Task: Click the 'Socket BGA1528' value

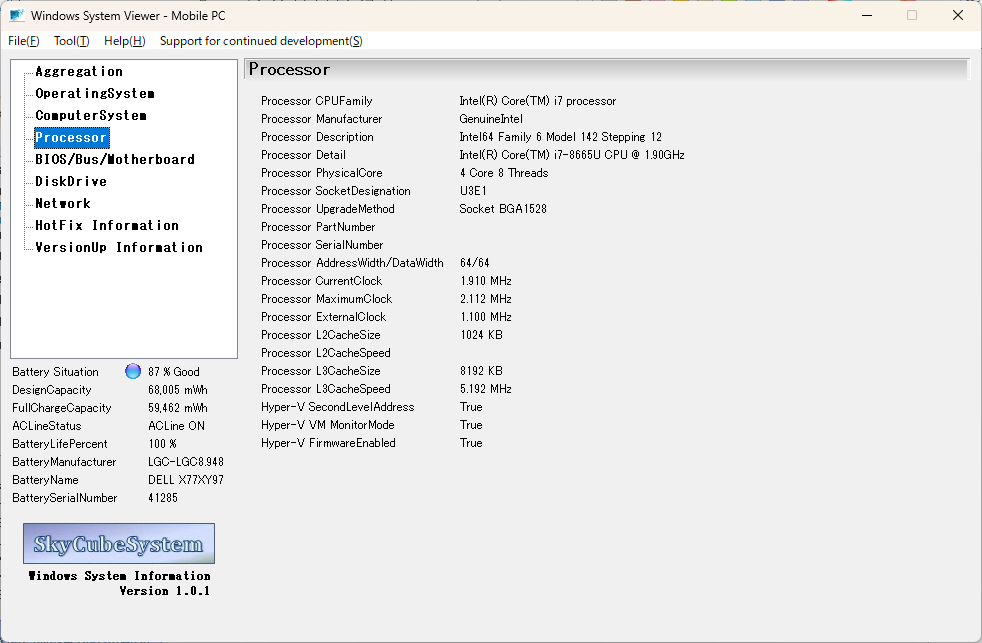Action: pos(503,208)
